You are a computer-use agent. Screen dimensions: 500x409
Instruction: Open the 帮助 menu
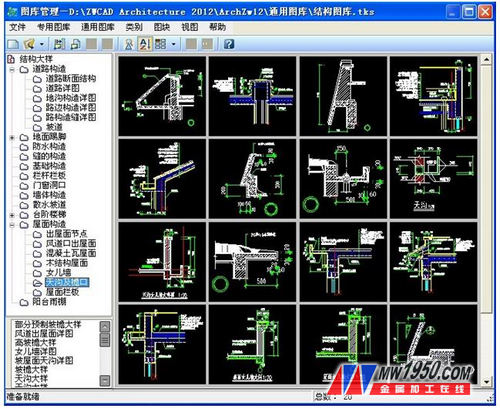tap(217, 27)
